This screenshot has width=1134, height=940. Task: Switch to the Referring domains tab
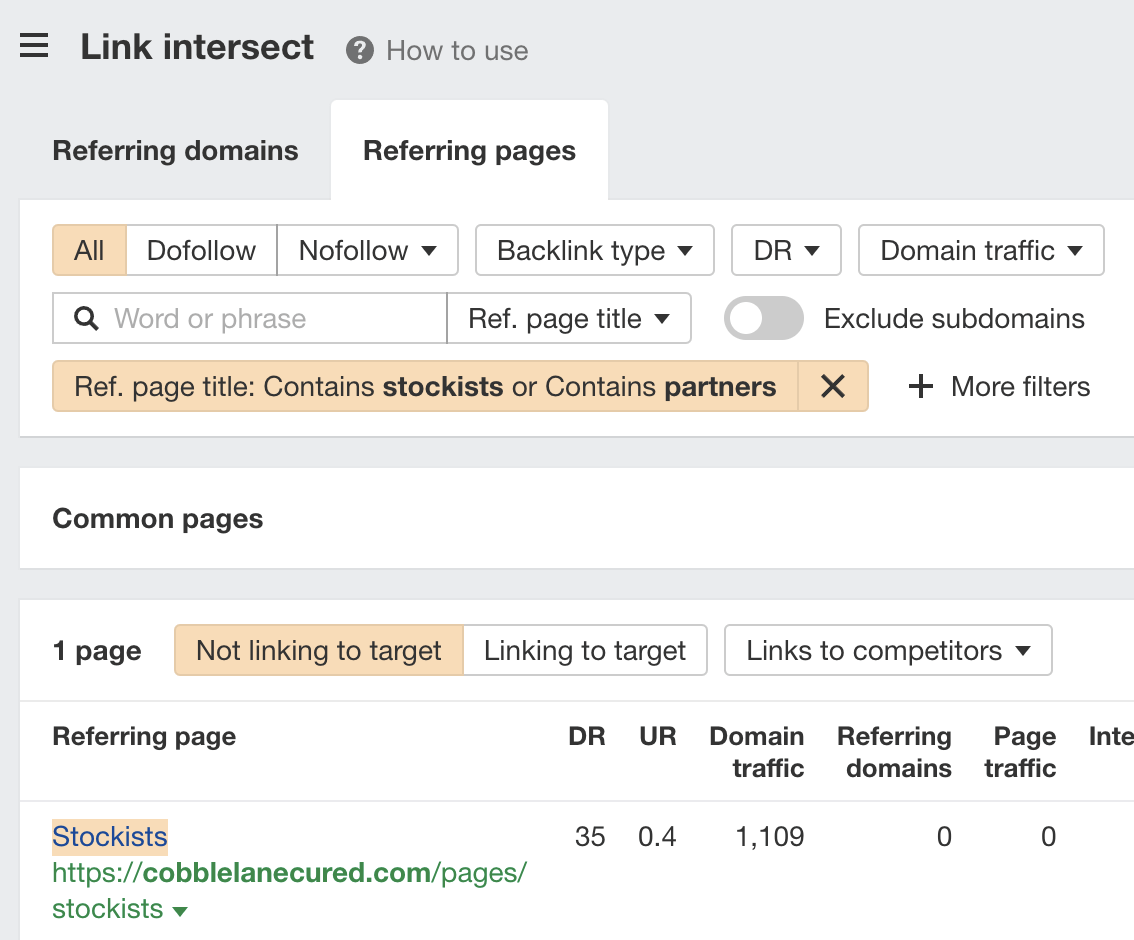click(175, 150)
